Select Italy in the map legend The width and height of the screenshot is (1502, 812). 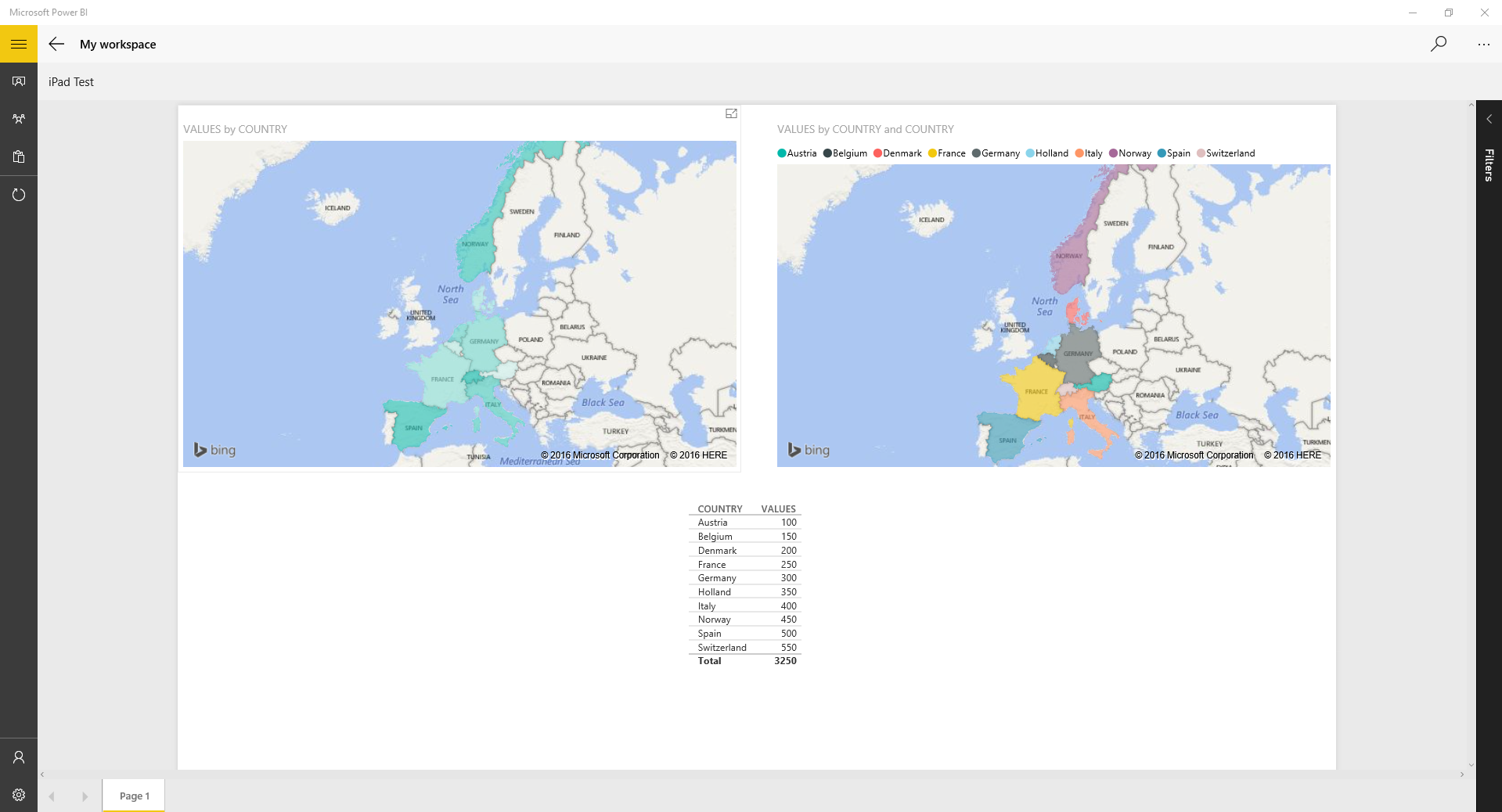[x=1089, y=153]
